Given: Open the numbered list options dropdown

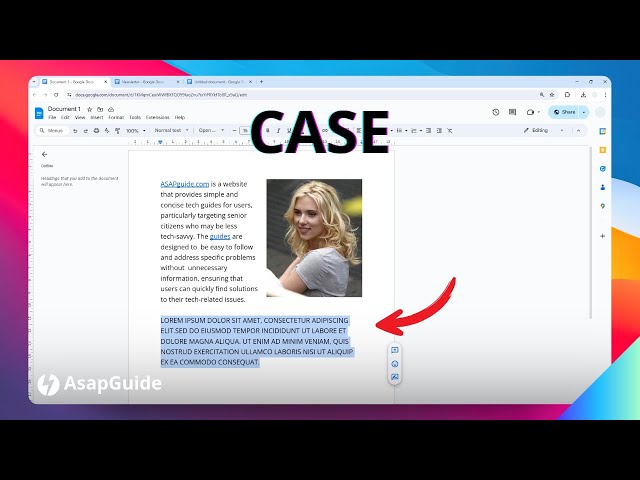Looking at the screenshot, I should [421, 131].
